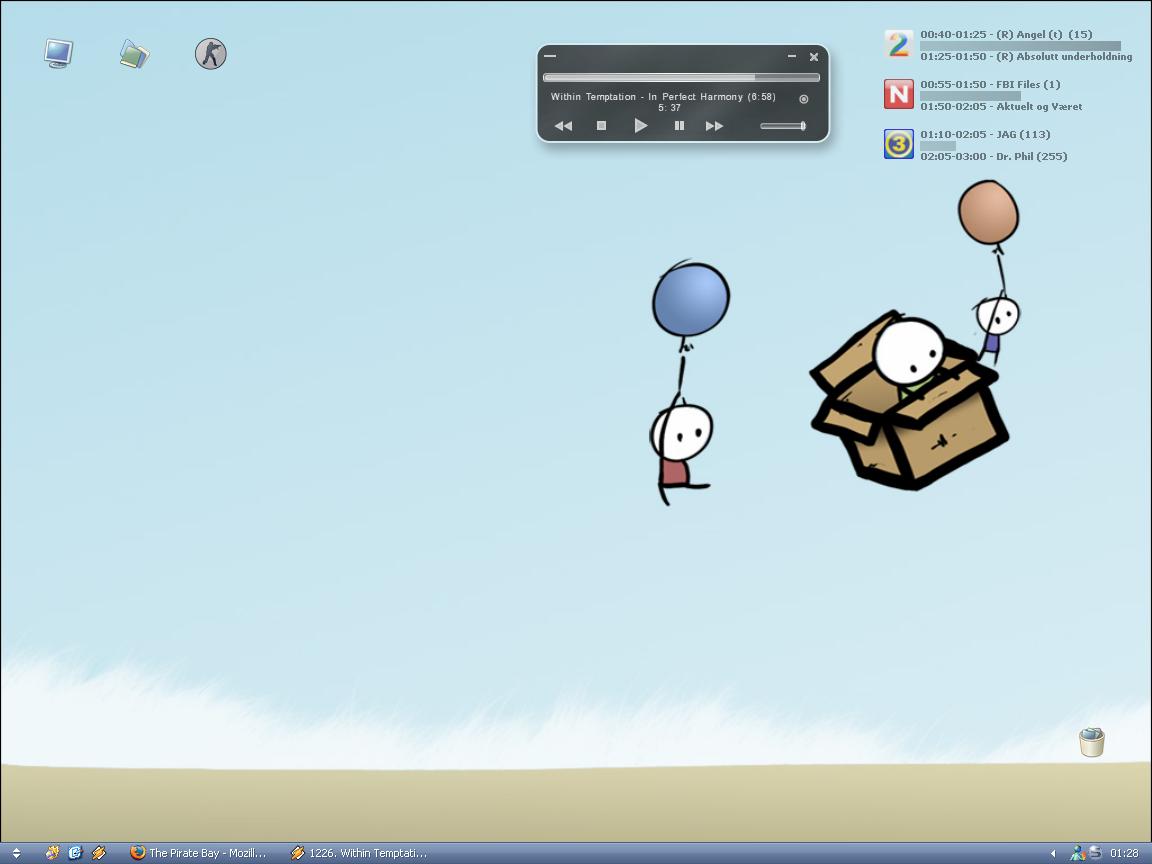The height and width of the screenshot is (864, 1152).
Task: Open the My Computer desktop icon
Action: [59, 54]
